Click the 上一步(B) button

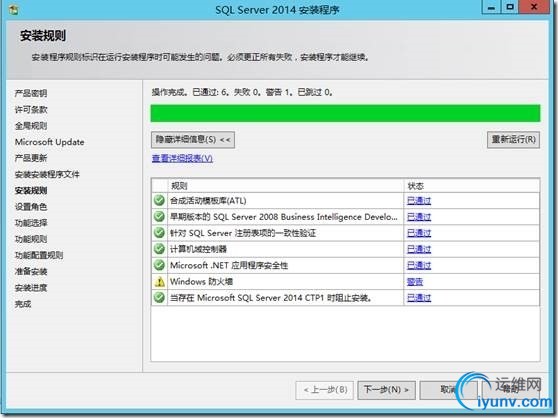pyautogui.click(x=325, y=390)
